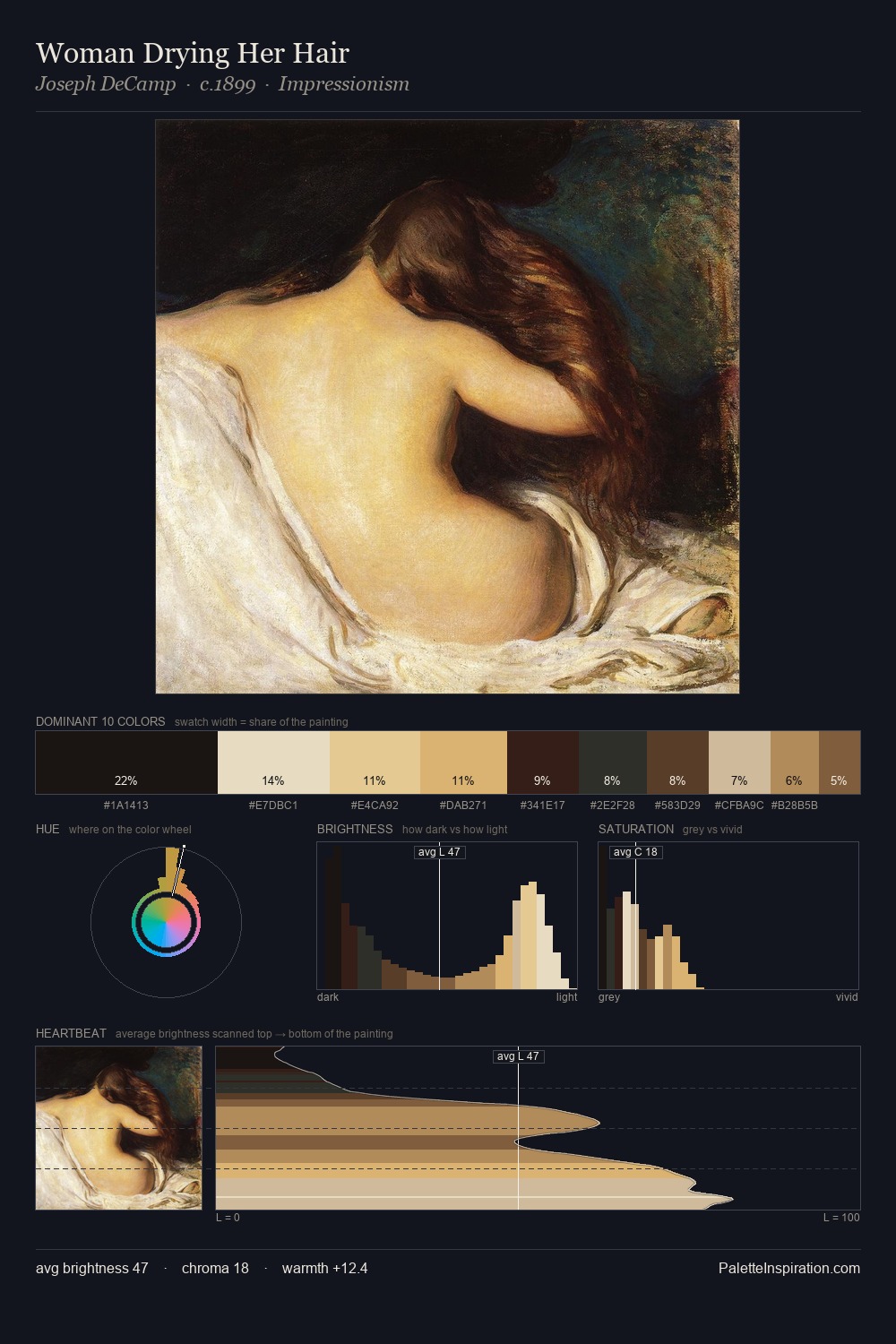896x1344 pixels.
Task: Pick the swatch above #2E2F28
Action: [x=613, y=762]
